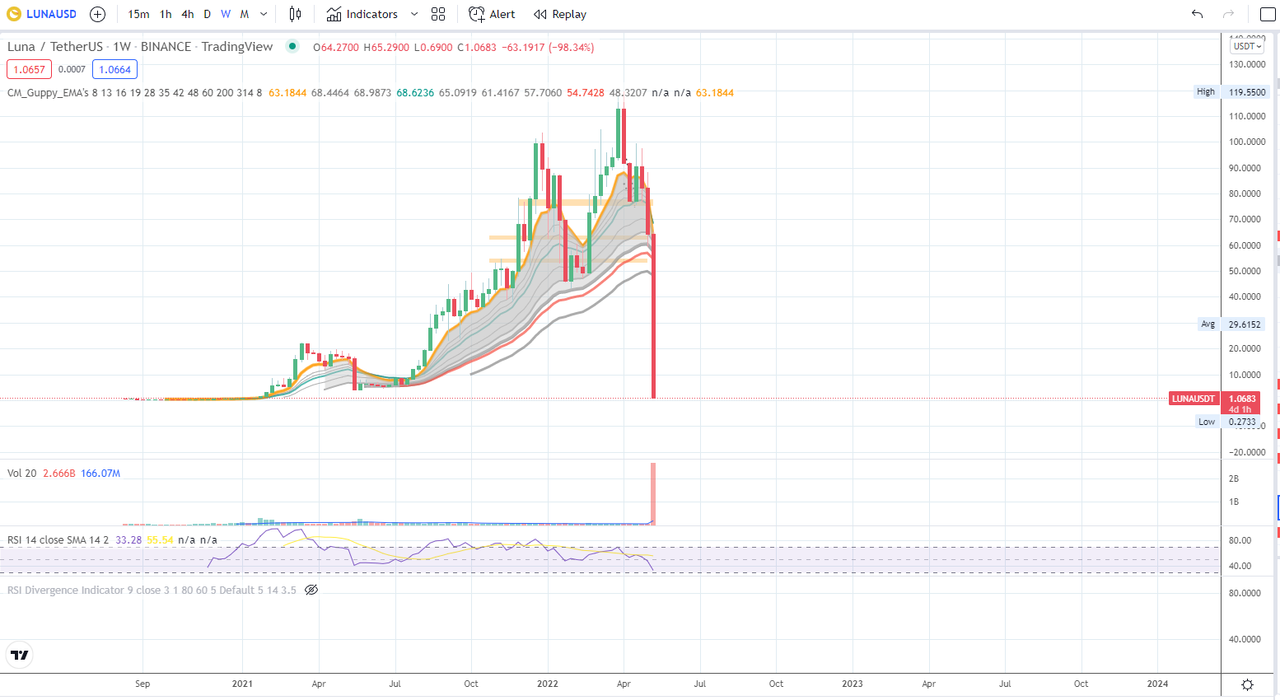Click the RSI value 33.28

tap(129, 540)
